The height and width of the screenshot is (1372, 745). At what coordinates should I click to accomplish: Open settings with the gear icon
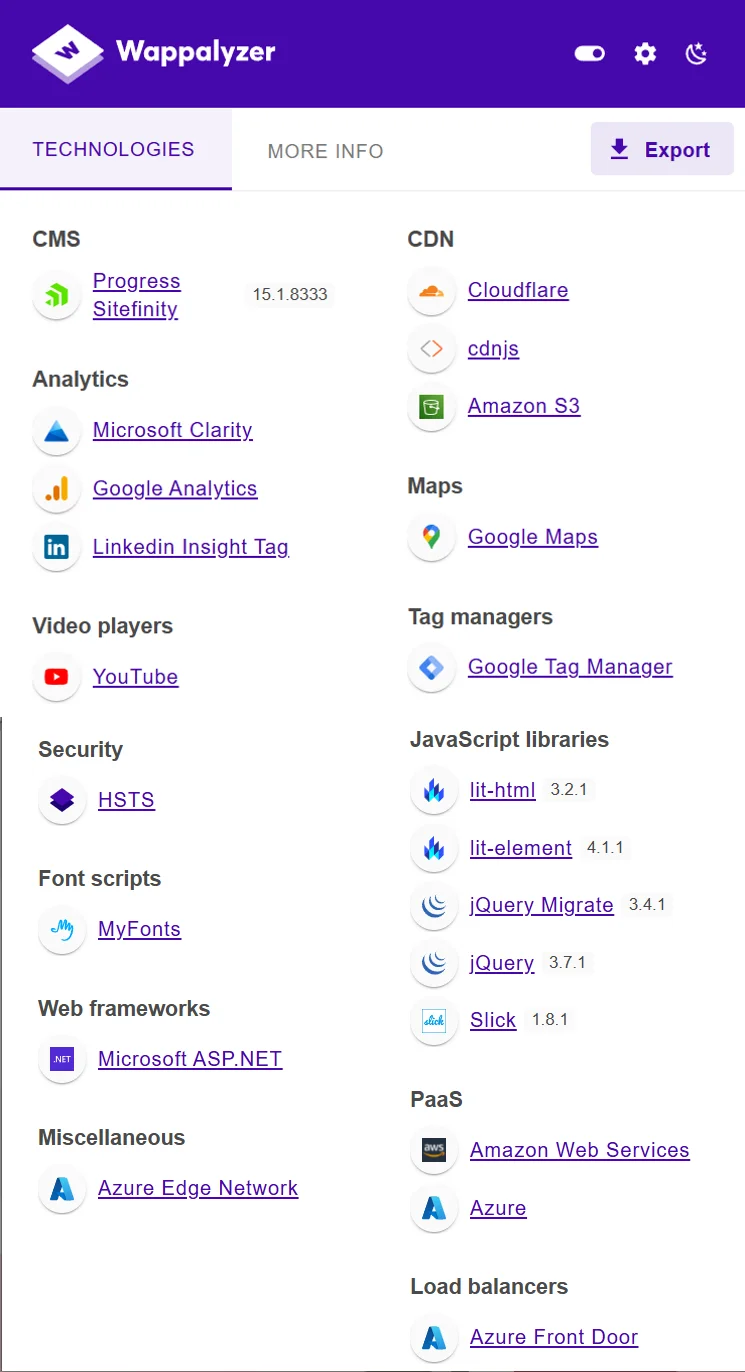pos(646,53)
